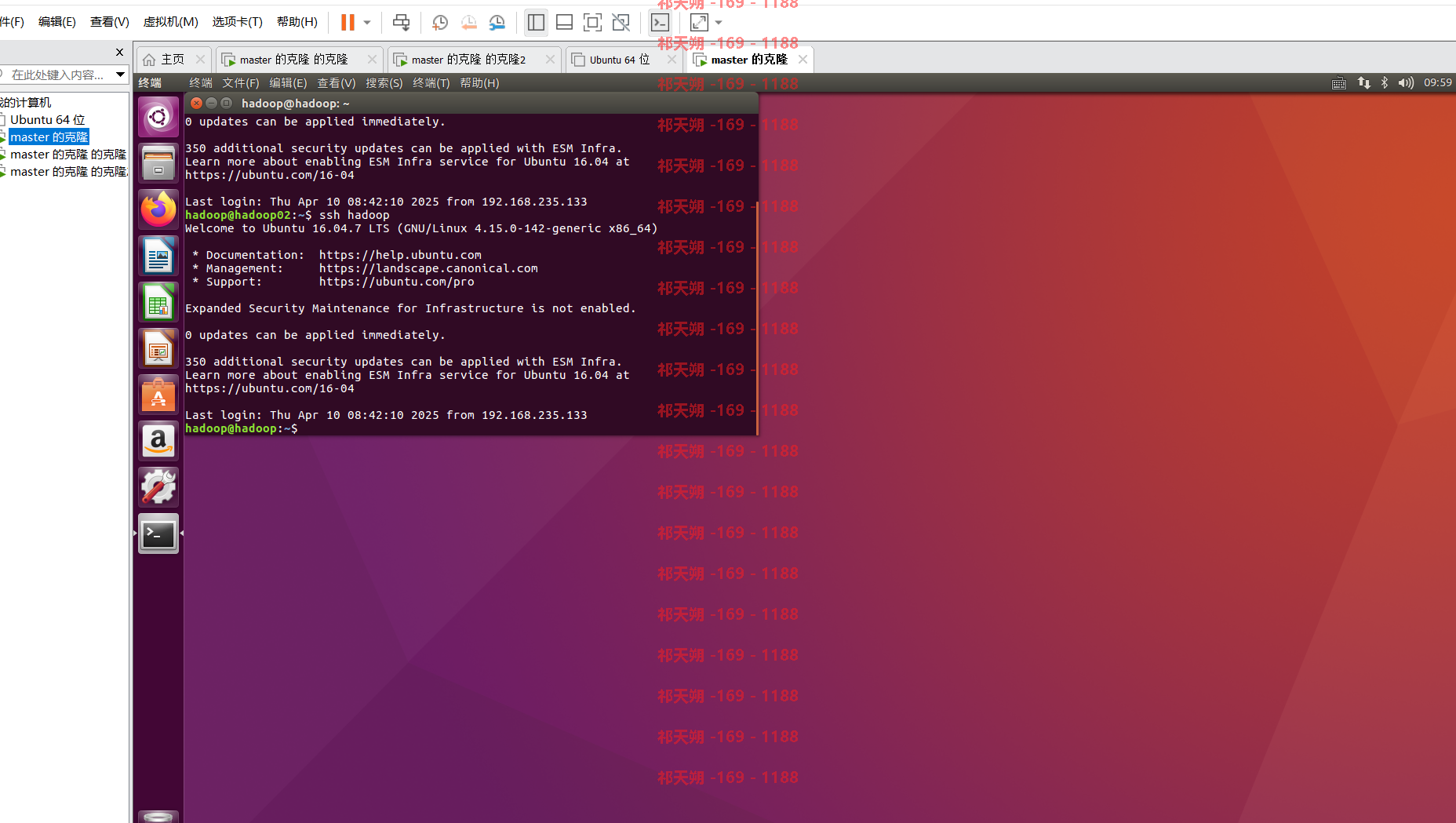Toggle the console view icon in toolbar
Screen dimensions: 1456x823
(660, 22)
